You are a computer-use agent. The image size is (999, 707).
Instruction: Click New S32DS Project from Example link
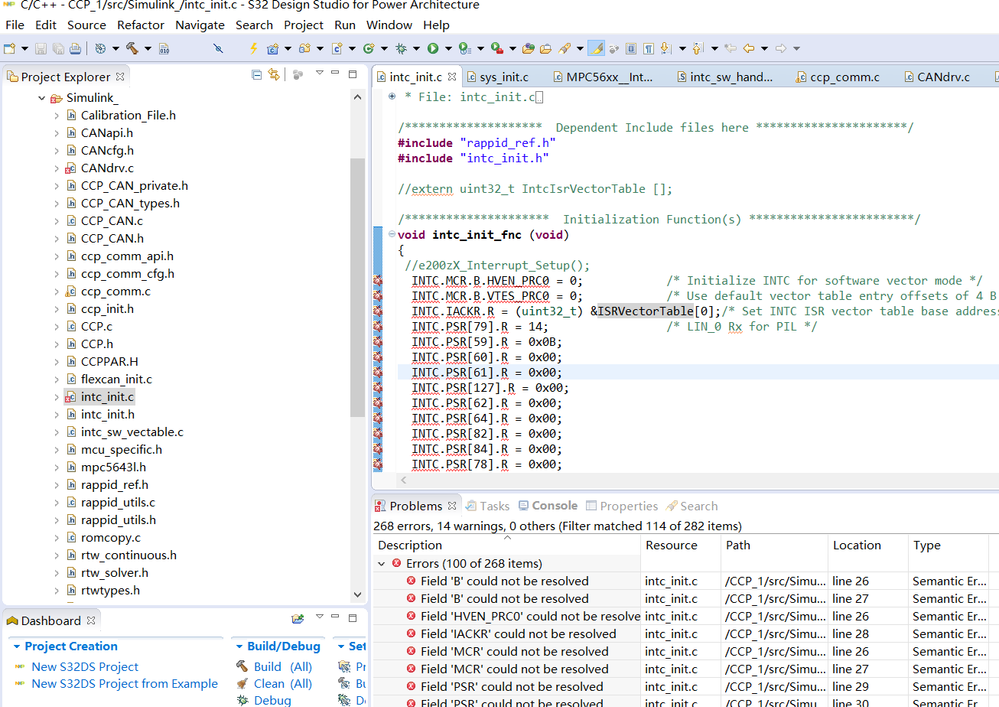pyautogui.click(x=124, y=684)
